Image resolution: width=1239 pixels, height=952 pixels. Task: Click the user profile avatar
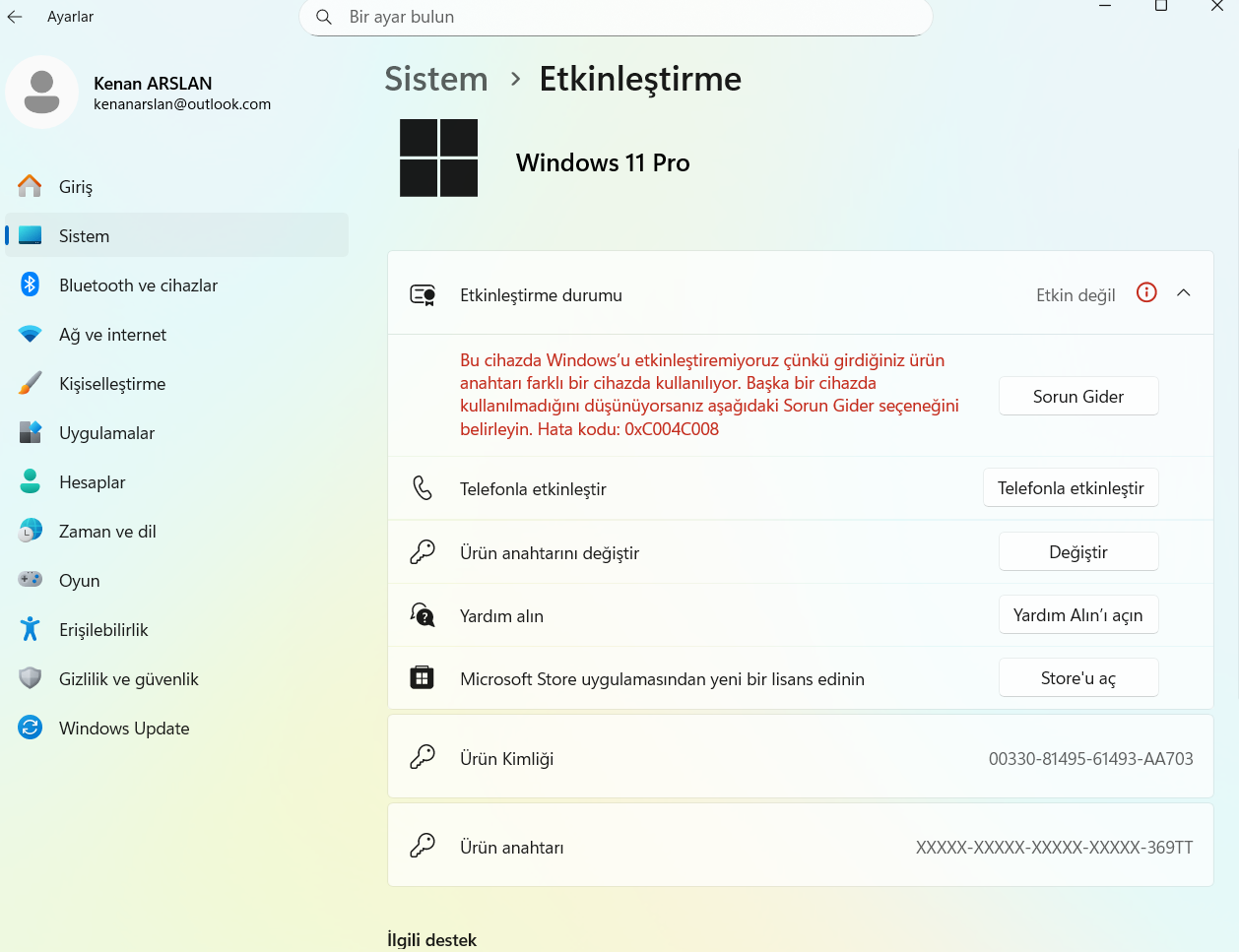[x=41, y=93]
